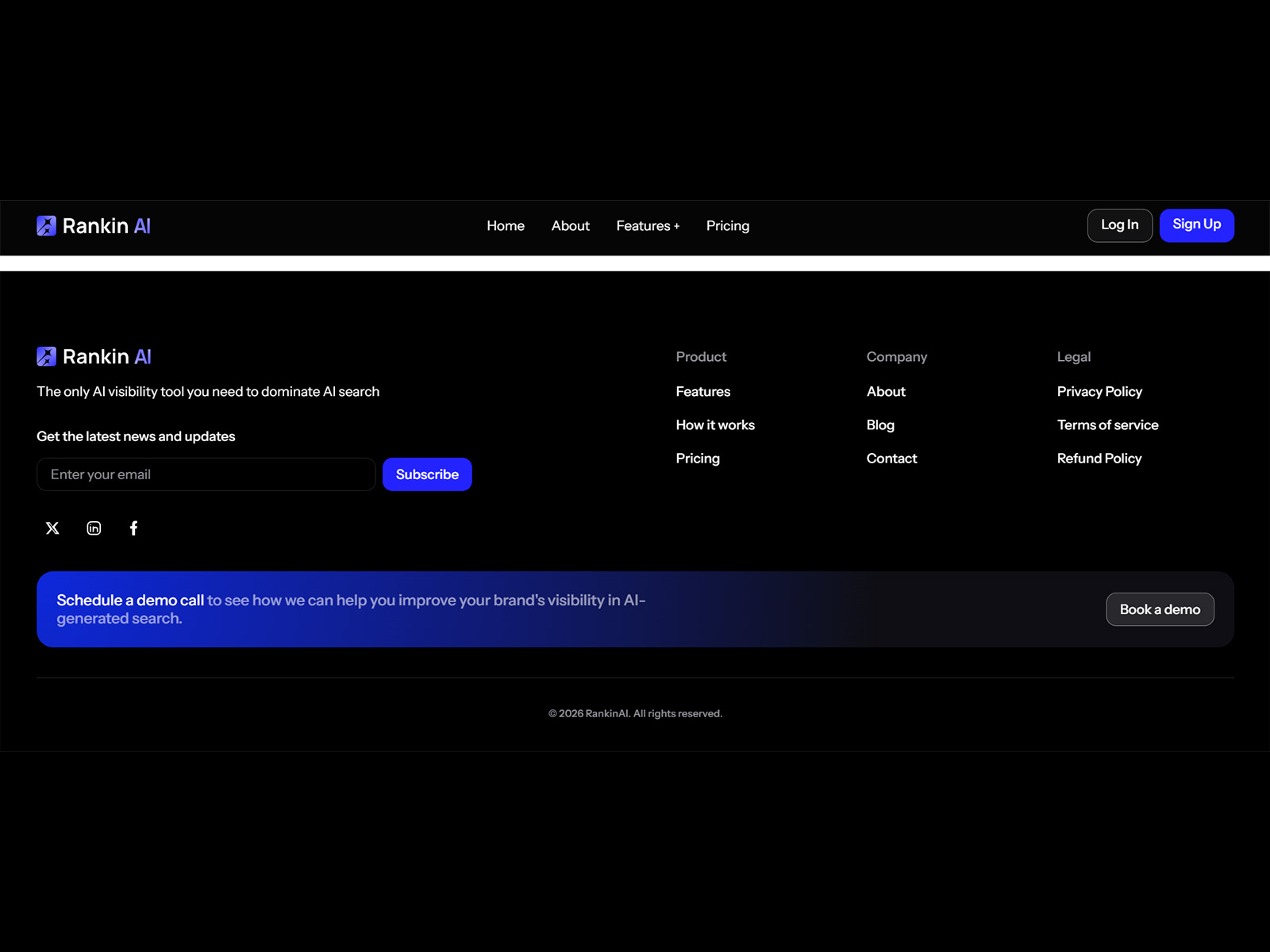
Task: Open Pricing from the top navigation
Action: [x=727, y=226]
